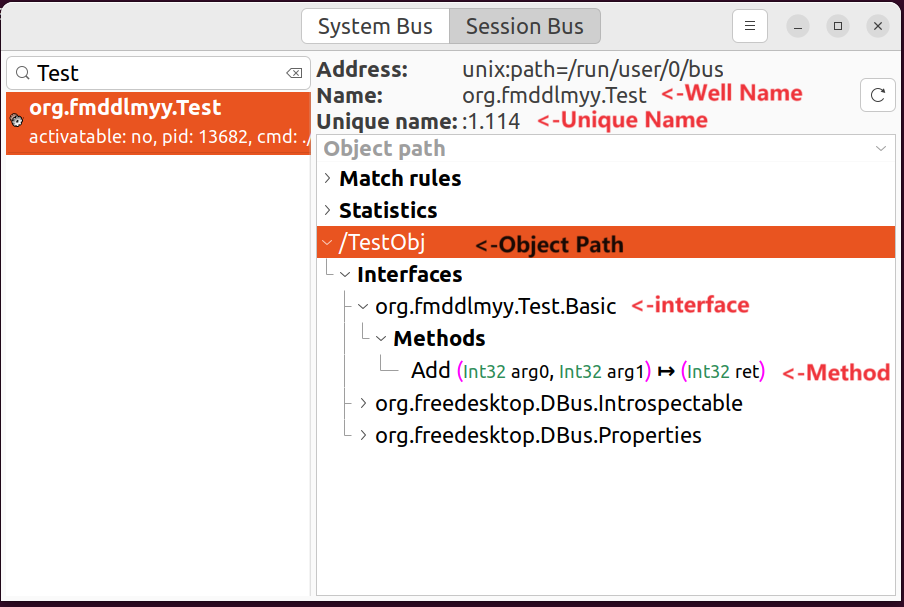Expand org.freedesktop.DBus.Properties interface

[363, 436]
